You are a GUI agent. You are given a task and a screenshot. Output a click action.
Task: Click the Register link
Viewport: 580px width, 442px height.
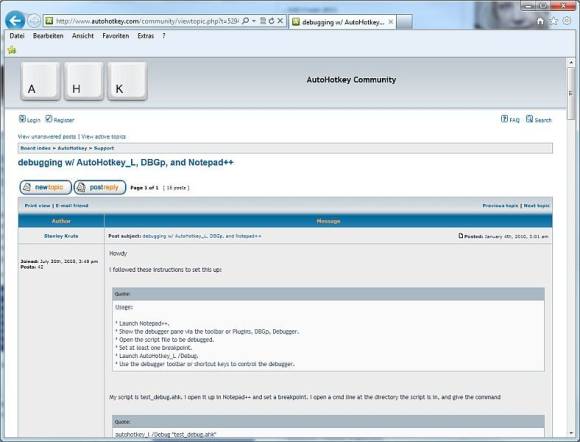60,119
